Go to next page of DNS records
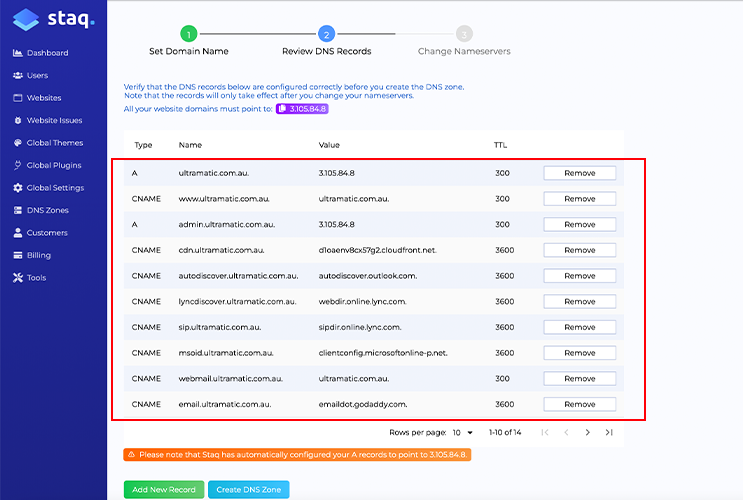This screenshot has height=500, width=743. pos(588,432)
